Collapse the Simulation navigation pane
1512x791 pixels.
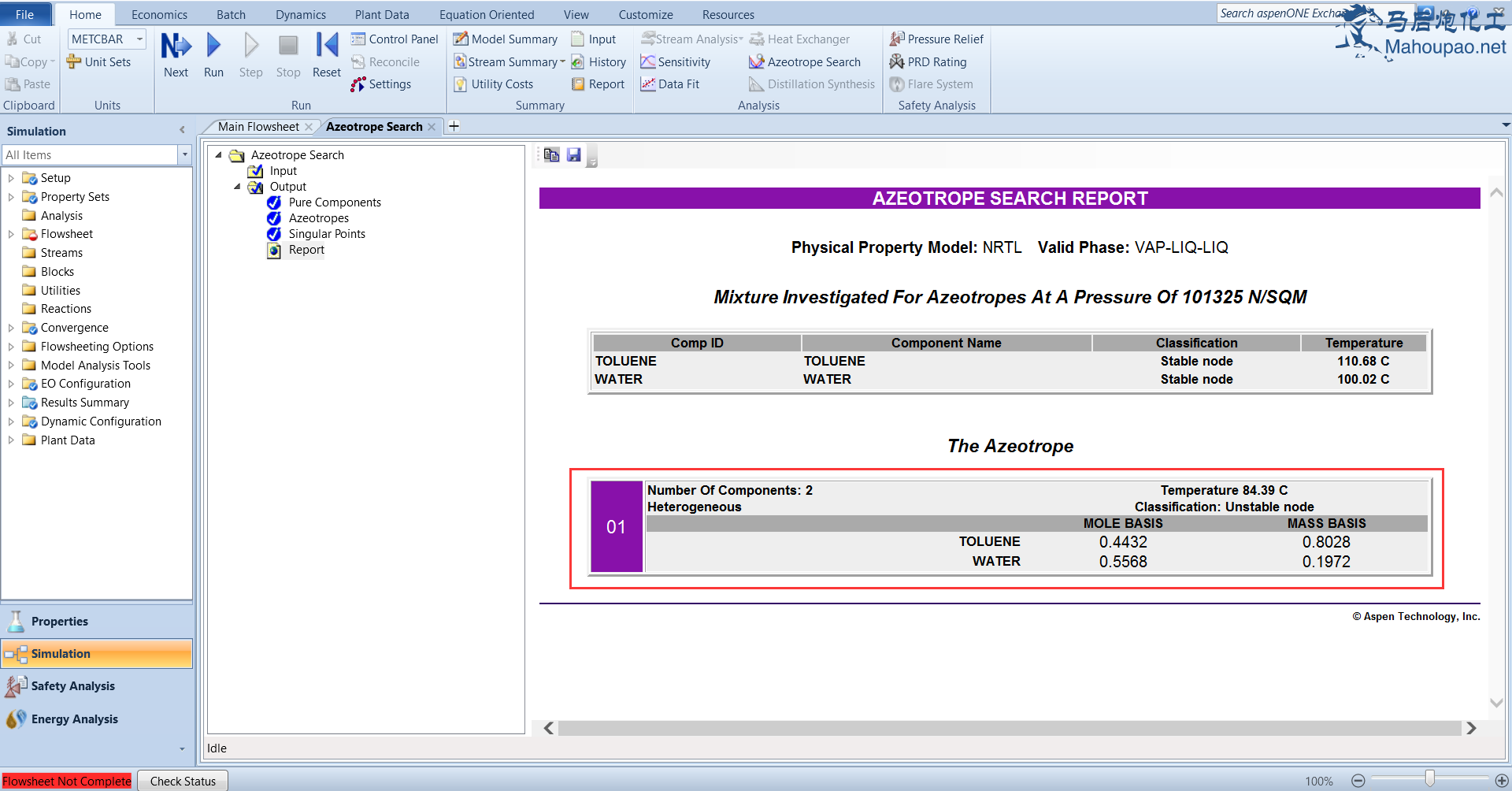click(x=182, y=130)
